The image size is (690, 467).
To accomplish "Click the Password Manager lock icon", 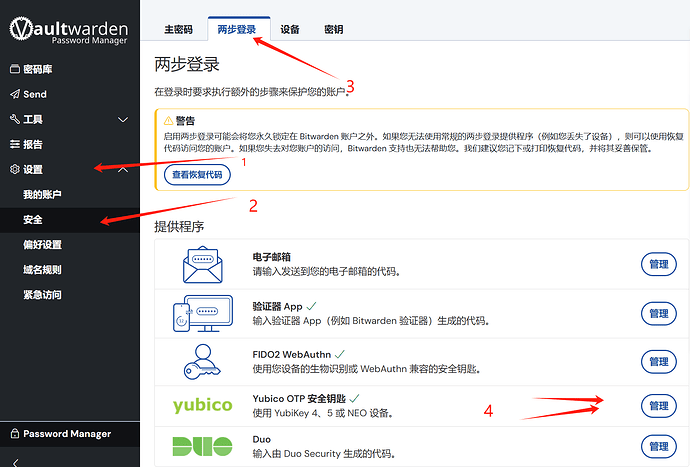I will [x=15, y=434].
